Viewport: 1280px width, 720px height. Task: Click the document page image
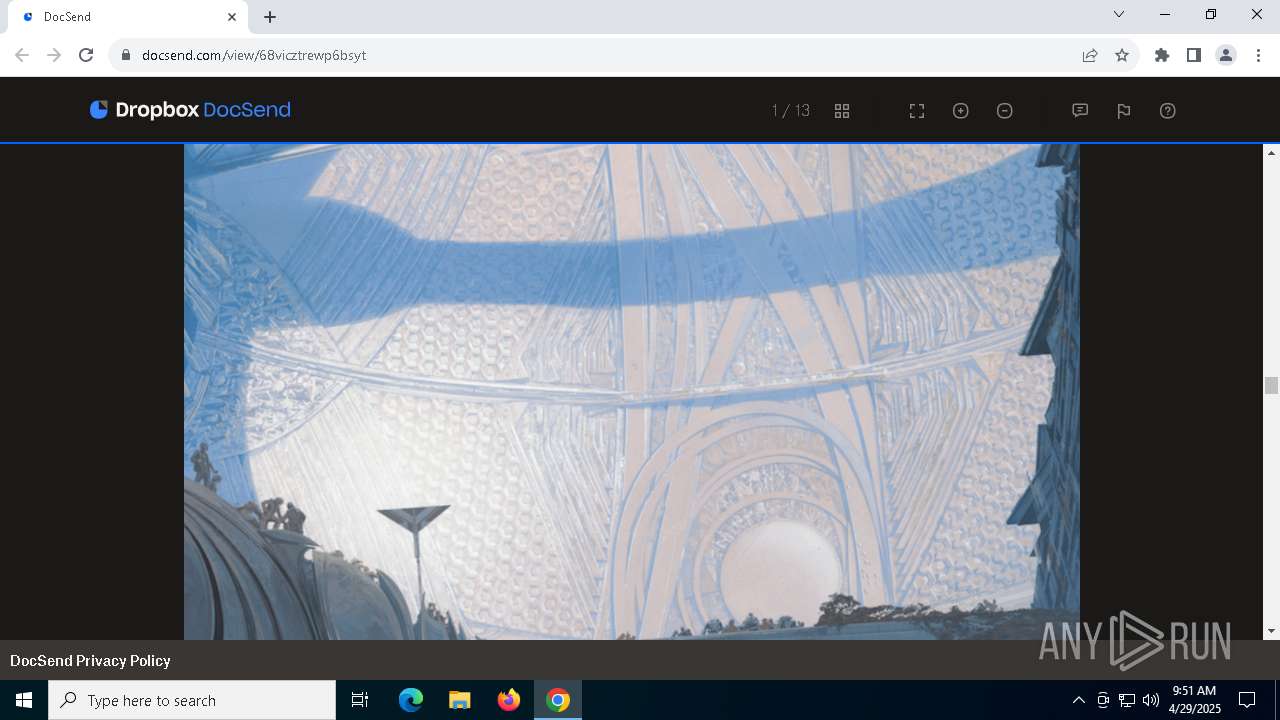pos(632,392)
